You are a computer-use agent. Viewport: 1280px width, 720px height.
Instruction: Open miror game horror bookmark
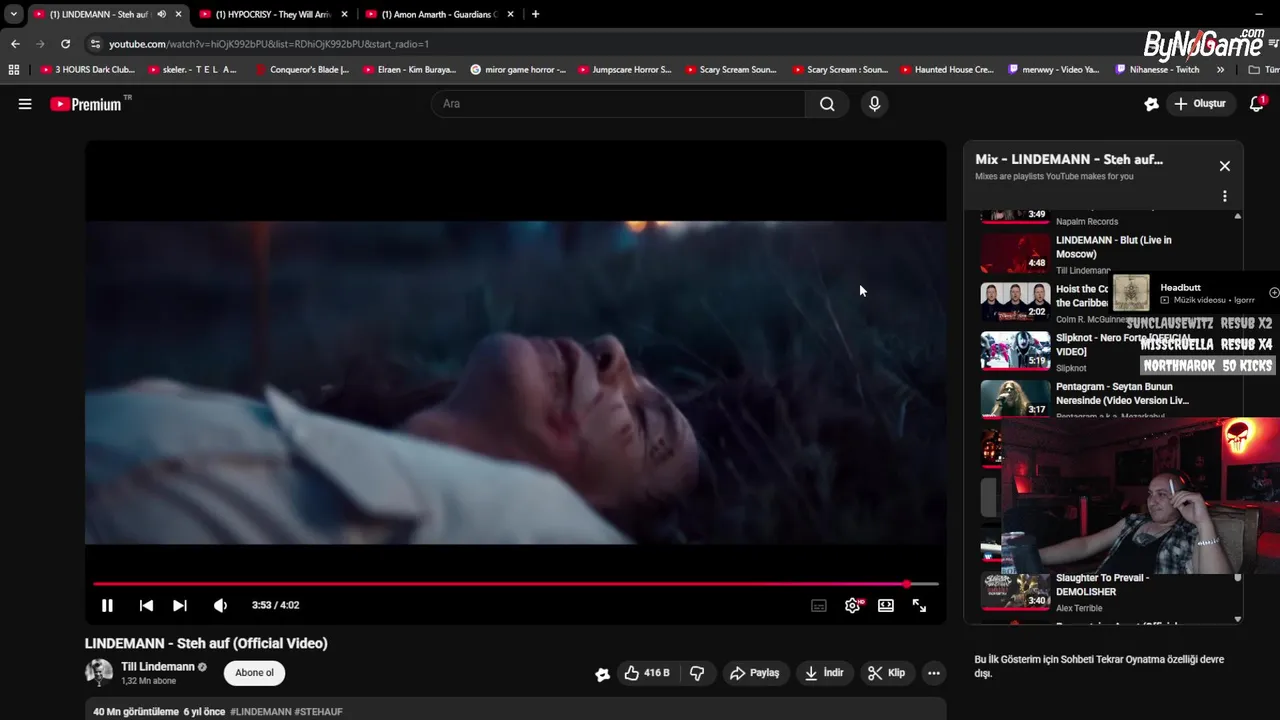(x=517, y=70)
